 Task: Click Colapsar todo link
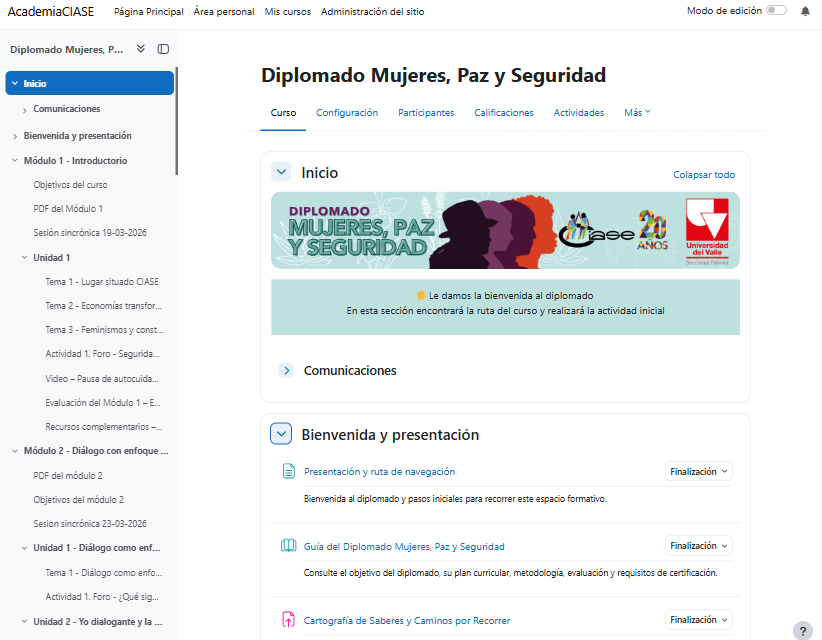point(704,175)
